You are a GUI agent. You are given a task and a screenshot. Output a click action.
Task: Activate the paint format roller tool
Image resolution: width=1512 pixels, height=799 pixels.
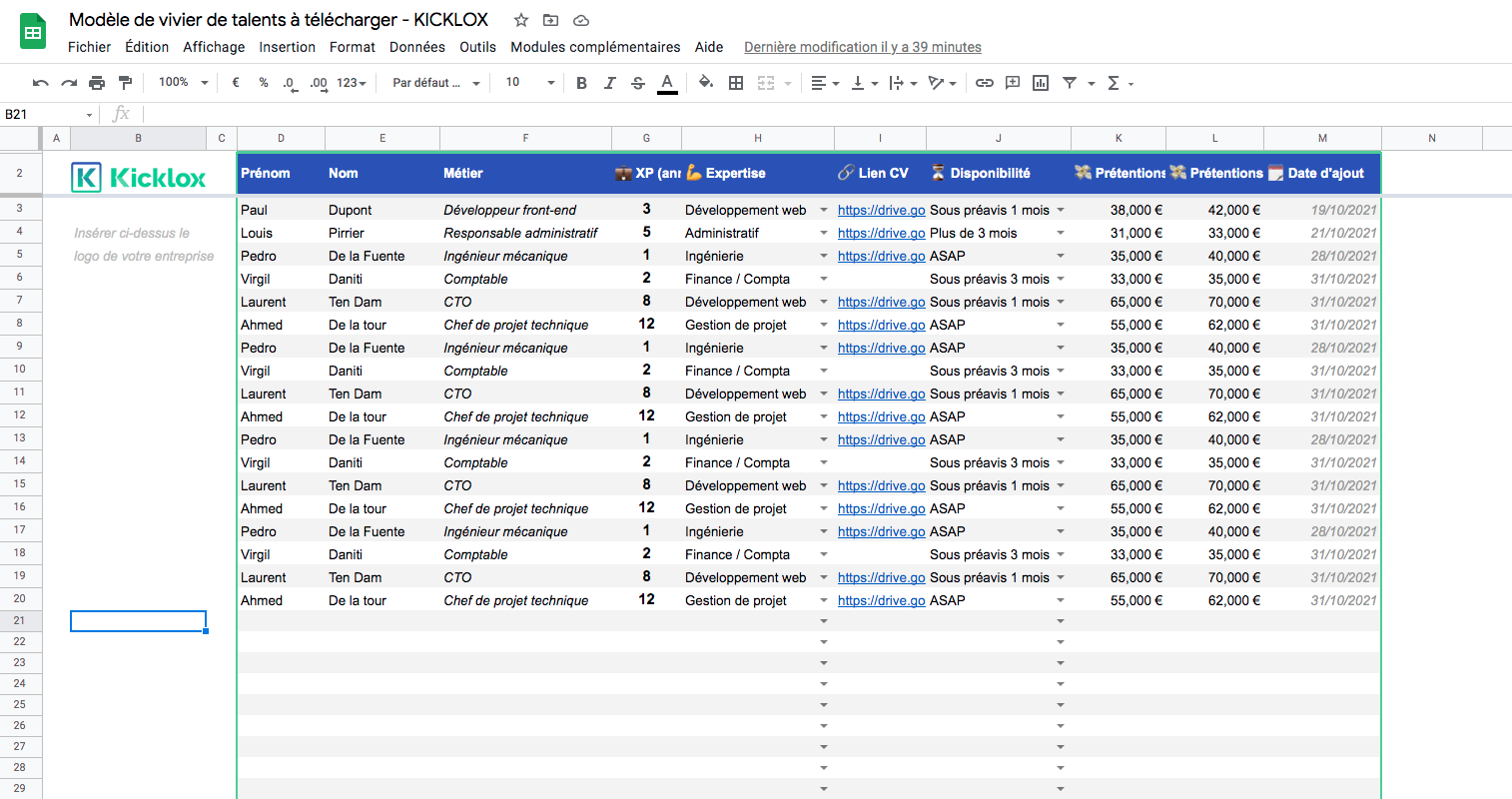(125, 83)
